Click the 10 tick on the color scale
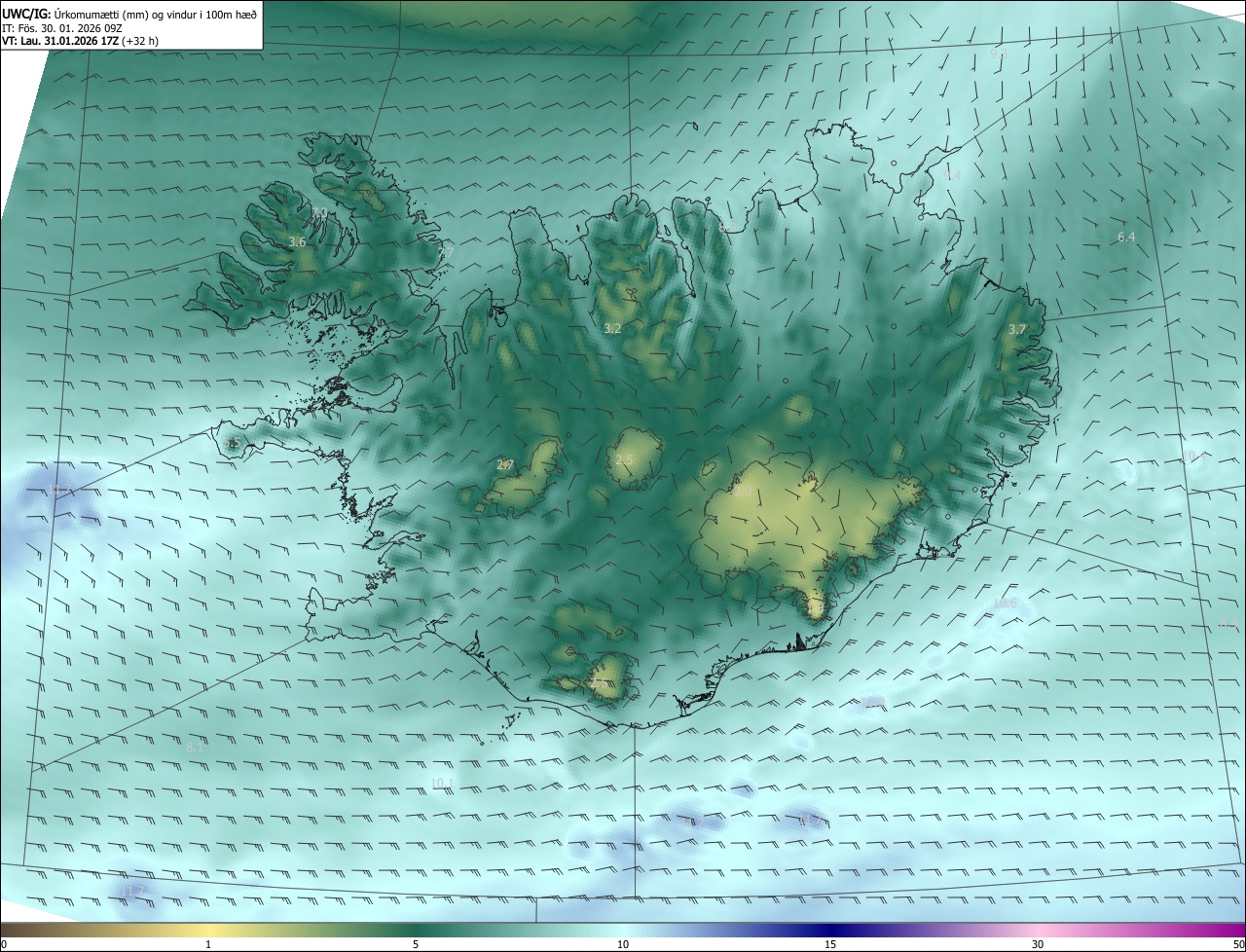Screen dimensions: 1246x952 click(x=623, y=945)
